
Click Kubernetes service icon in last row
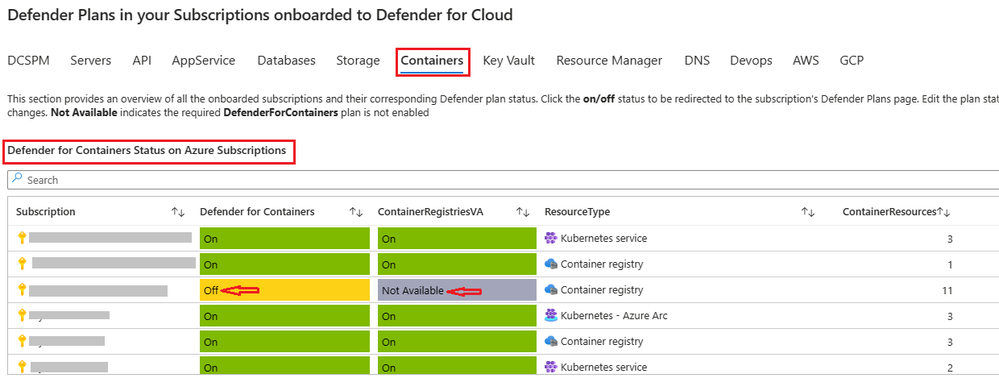tap(551, 367)
